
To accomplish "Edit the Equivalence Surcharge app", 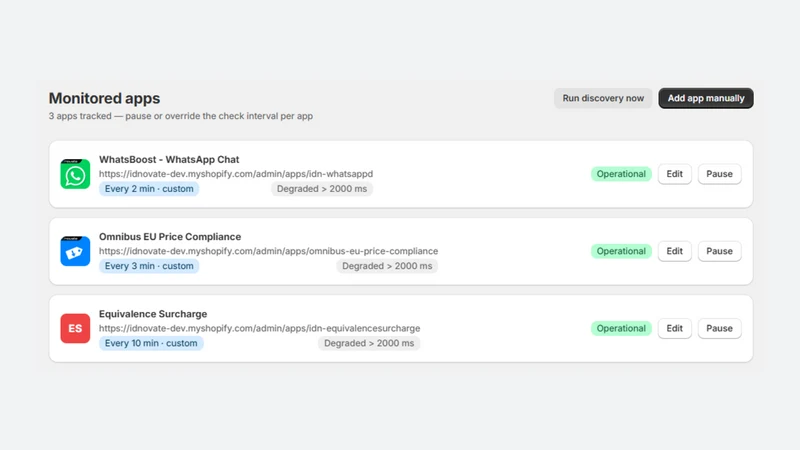I will coord(674,328).
